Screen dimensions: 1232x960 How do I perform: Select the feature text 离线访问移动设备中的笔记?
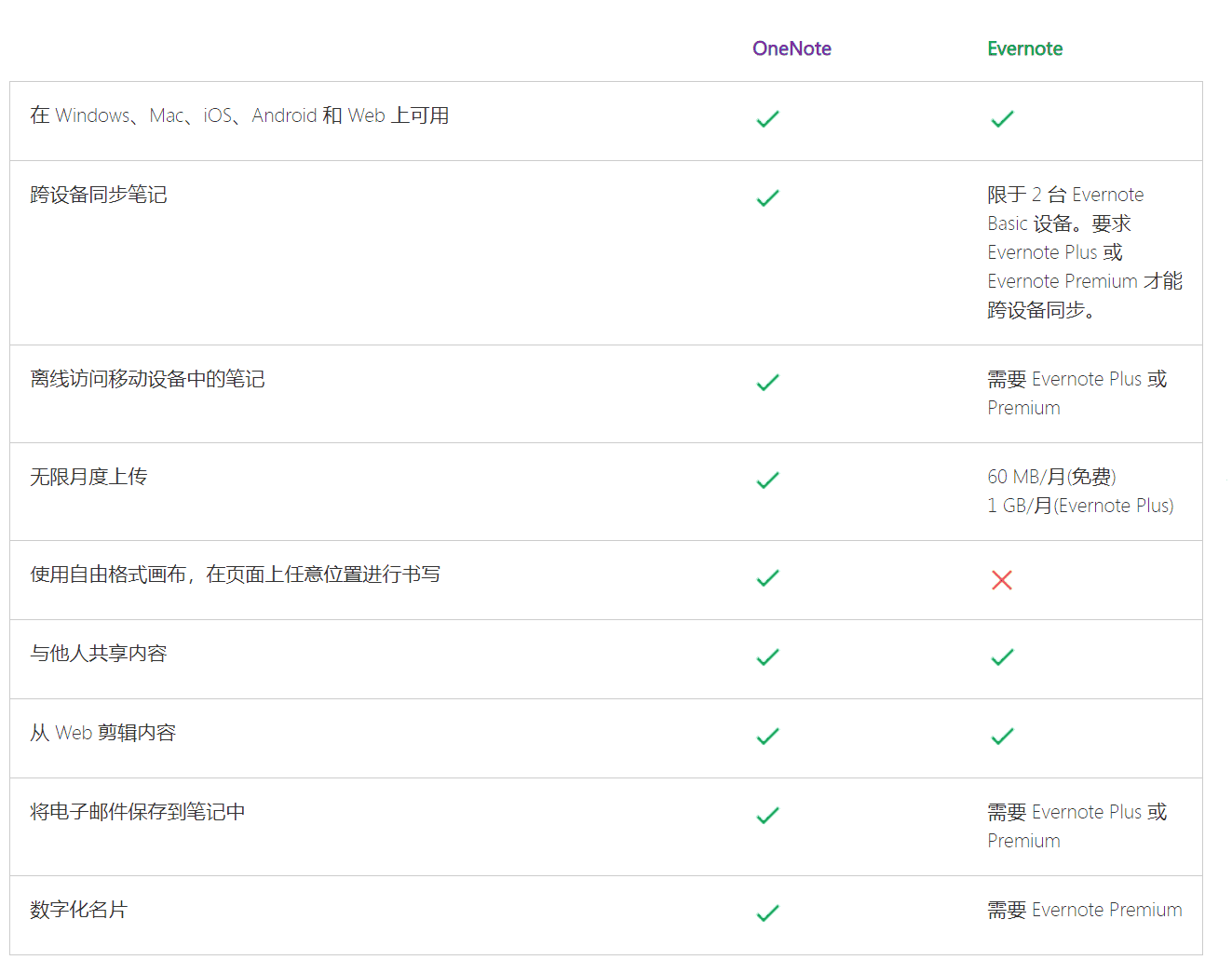coord(147,379)
